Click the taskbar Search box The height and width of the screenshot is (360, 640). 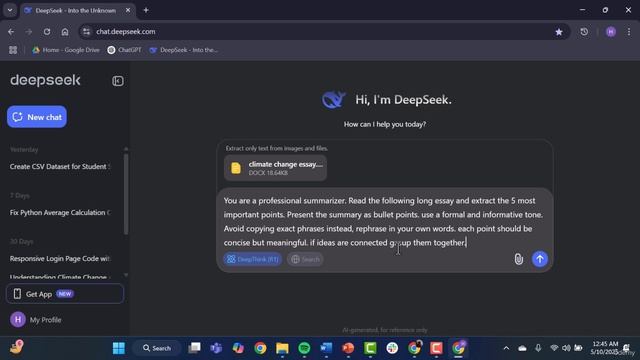click(x=157, y=348)
